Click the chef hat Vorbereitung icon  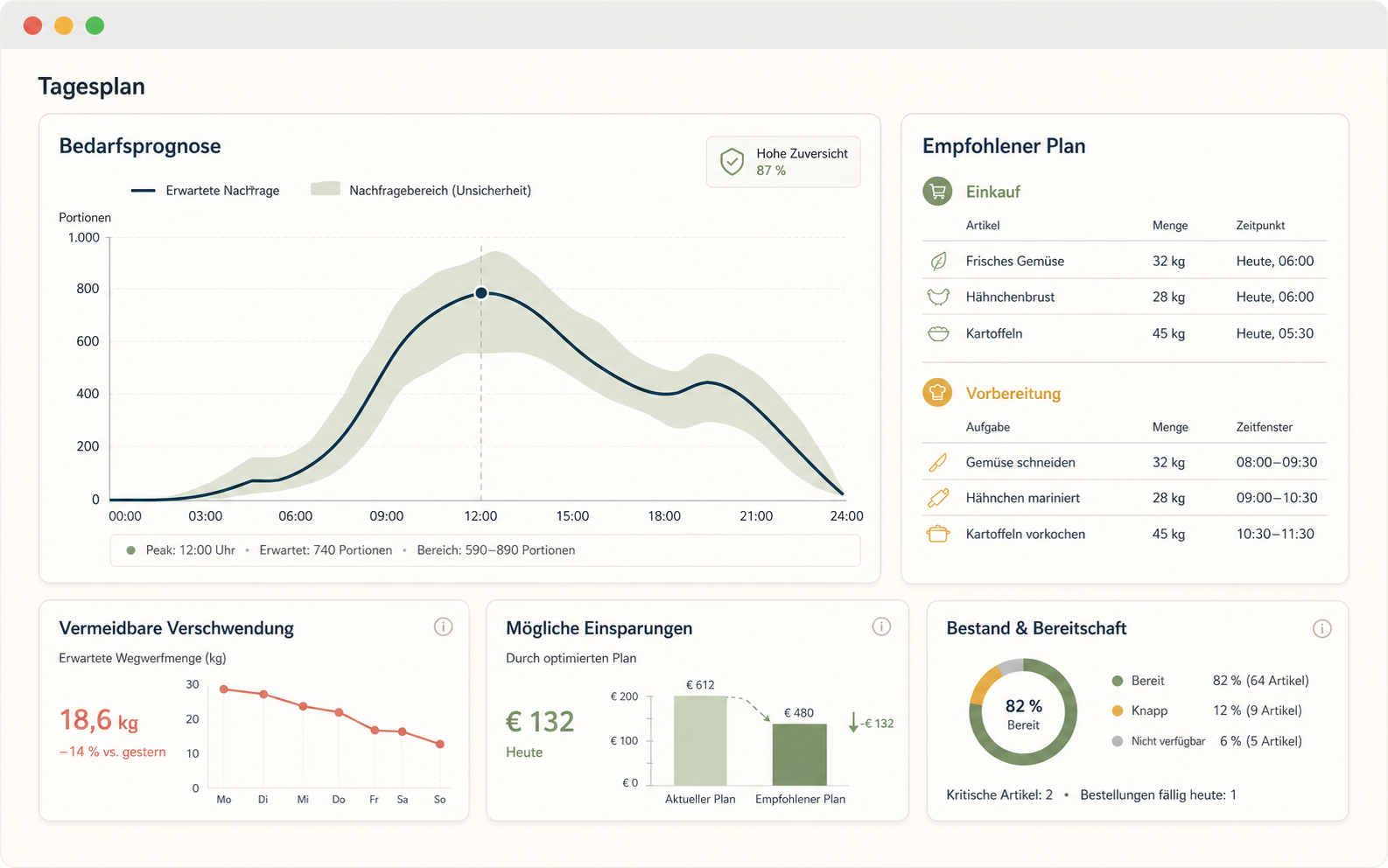coord(937,393)
